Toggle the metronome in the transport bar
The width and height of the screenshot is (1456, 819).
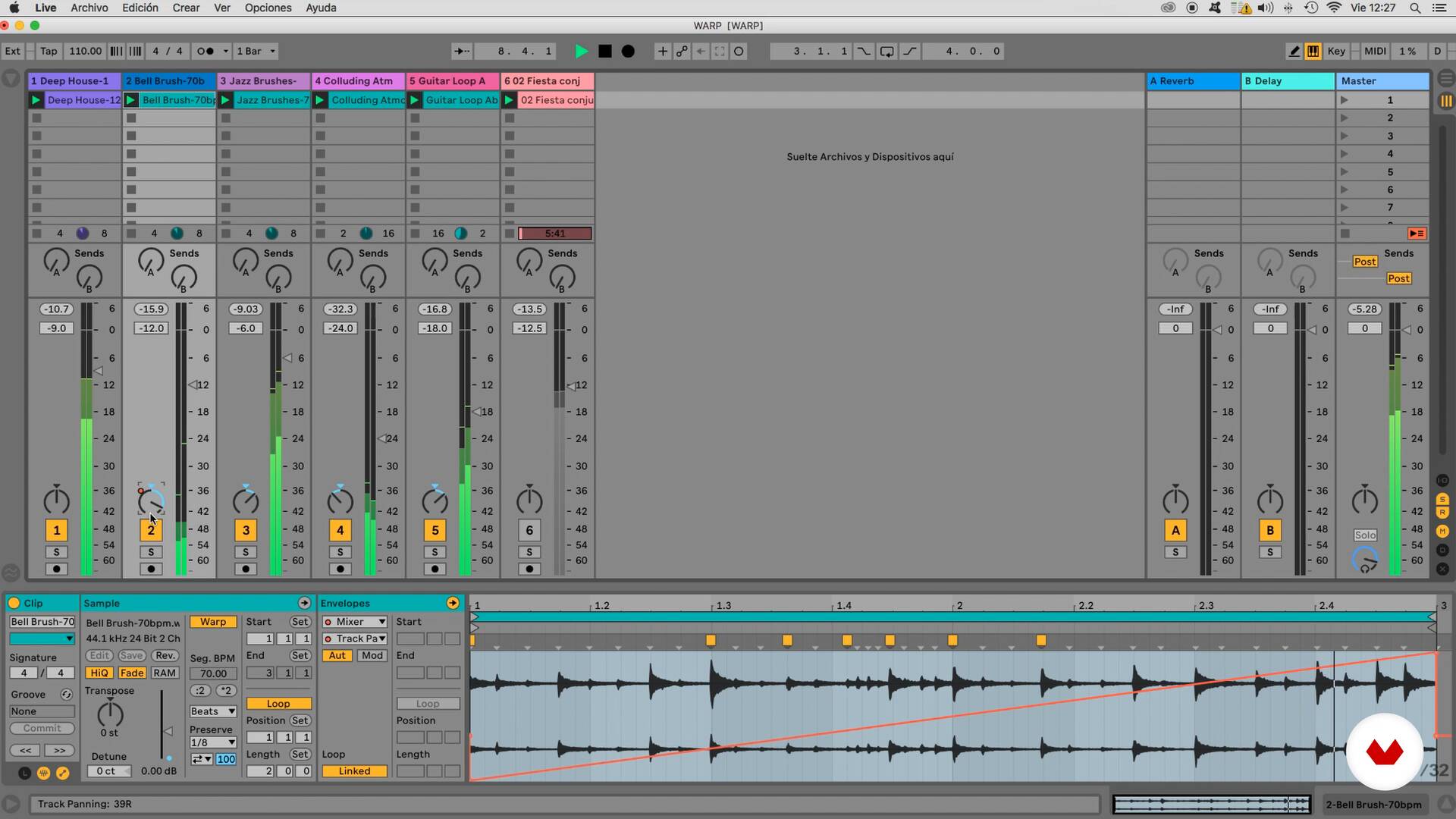(x=206, y=51)
